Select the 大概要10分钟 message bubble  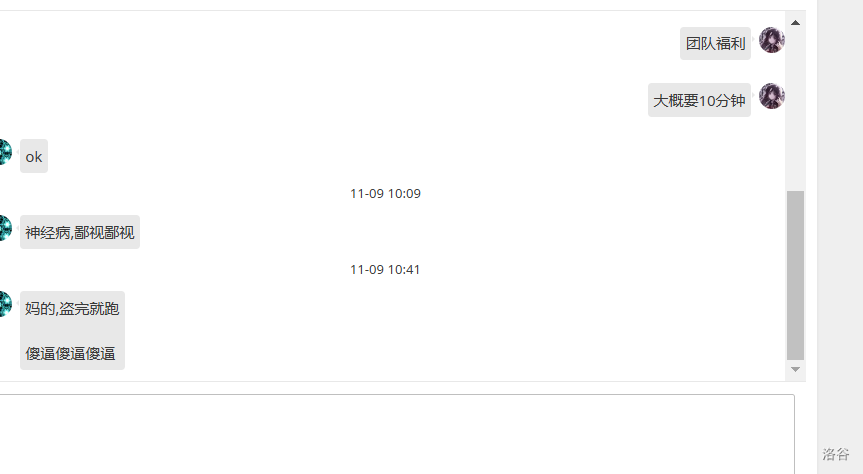(699, 100)
